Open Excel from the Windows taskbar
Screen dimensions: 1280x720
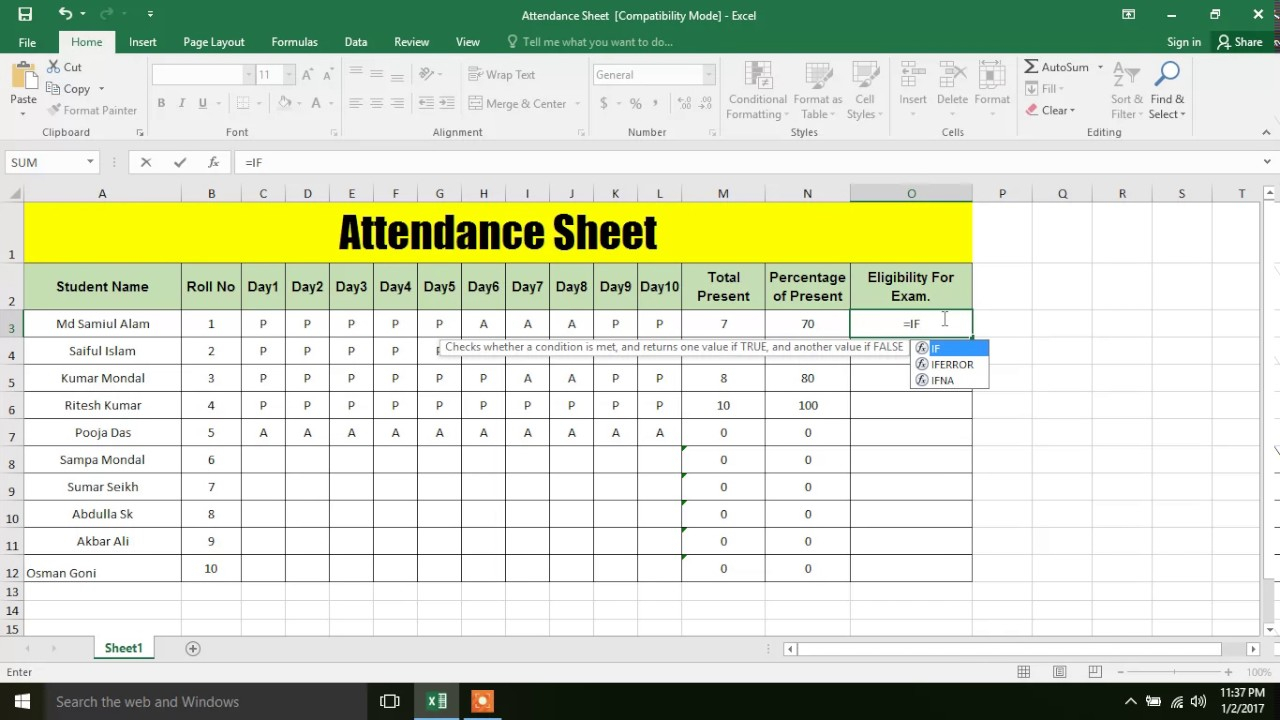pyautogui.click(x=437, y=701)
